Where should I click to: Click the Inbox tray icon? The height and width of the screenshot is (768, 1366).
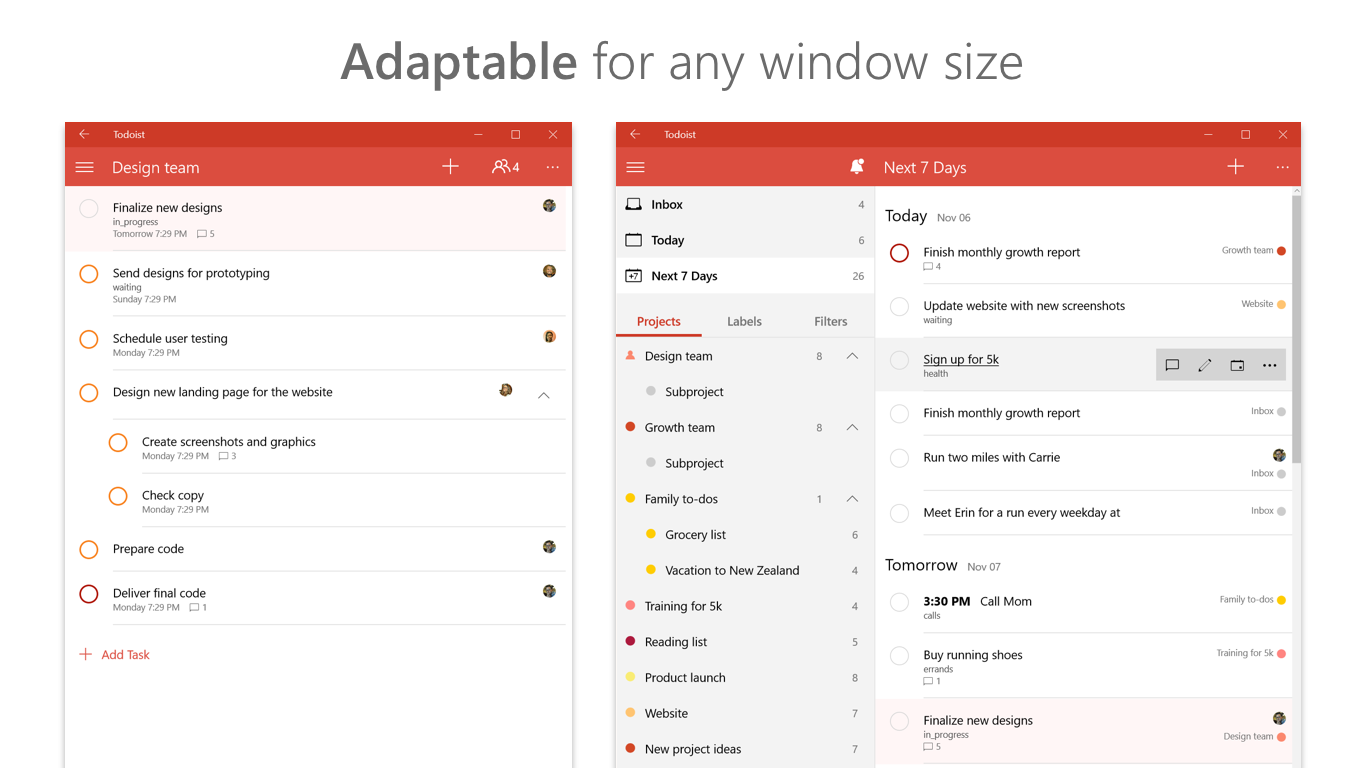(633, 204)
